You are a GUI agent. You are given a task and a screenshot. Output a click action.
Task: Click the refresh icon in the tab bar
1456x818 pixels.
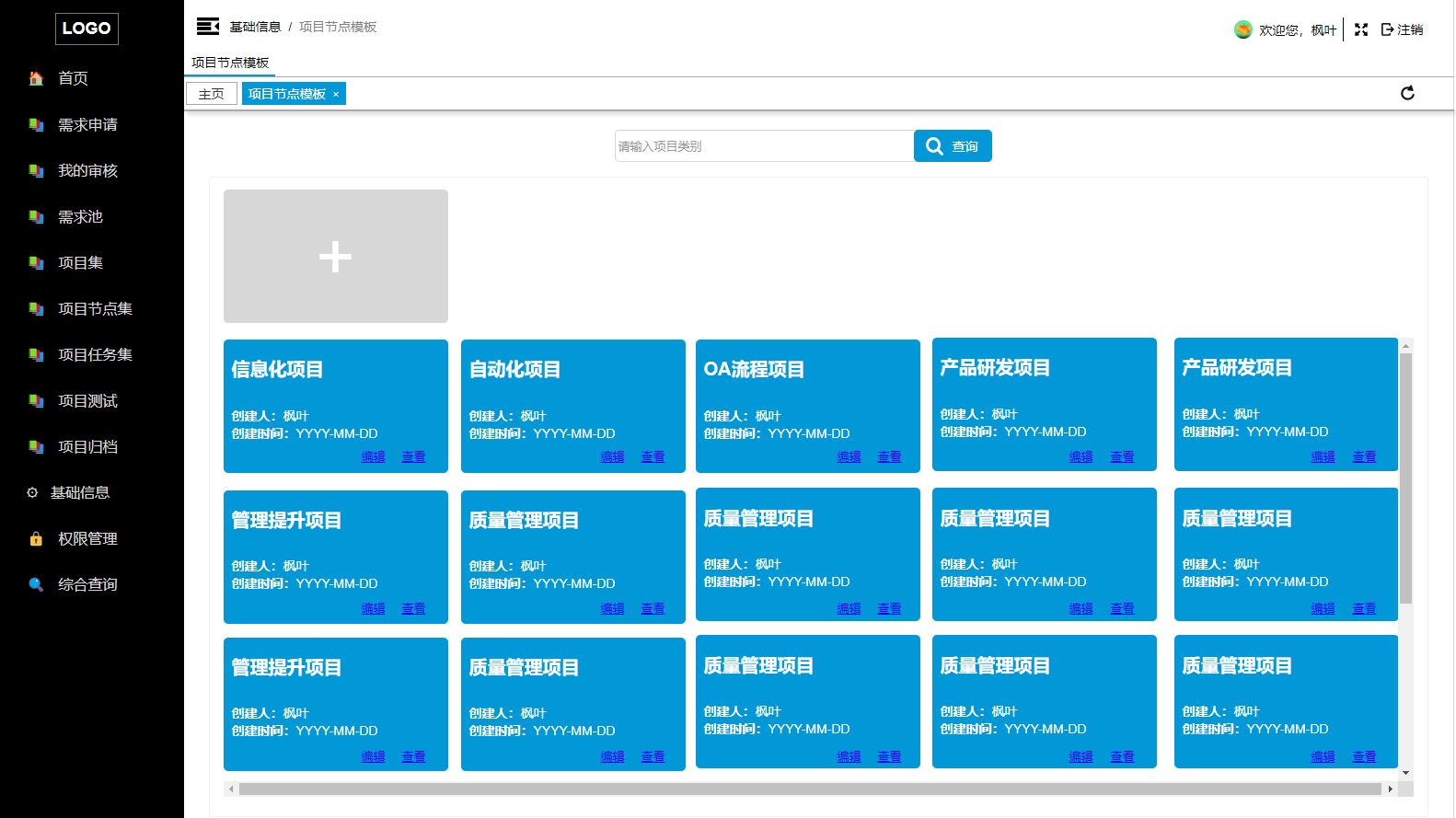[1407, 93]
